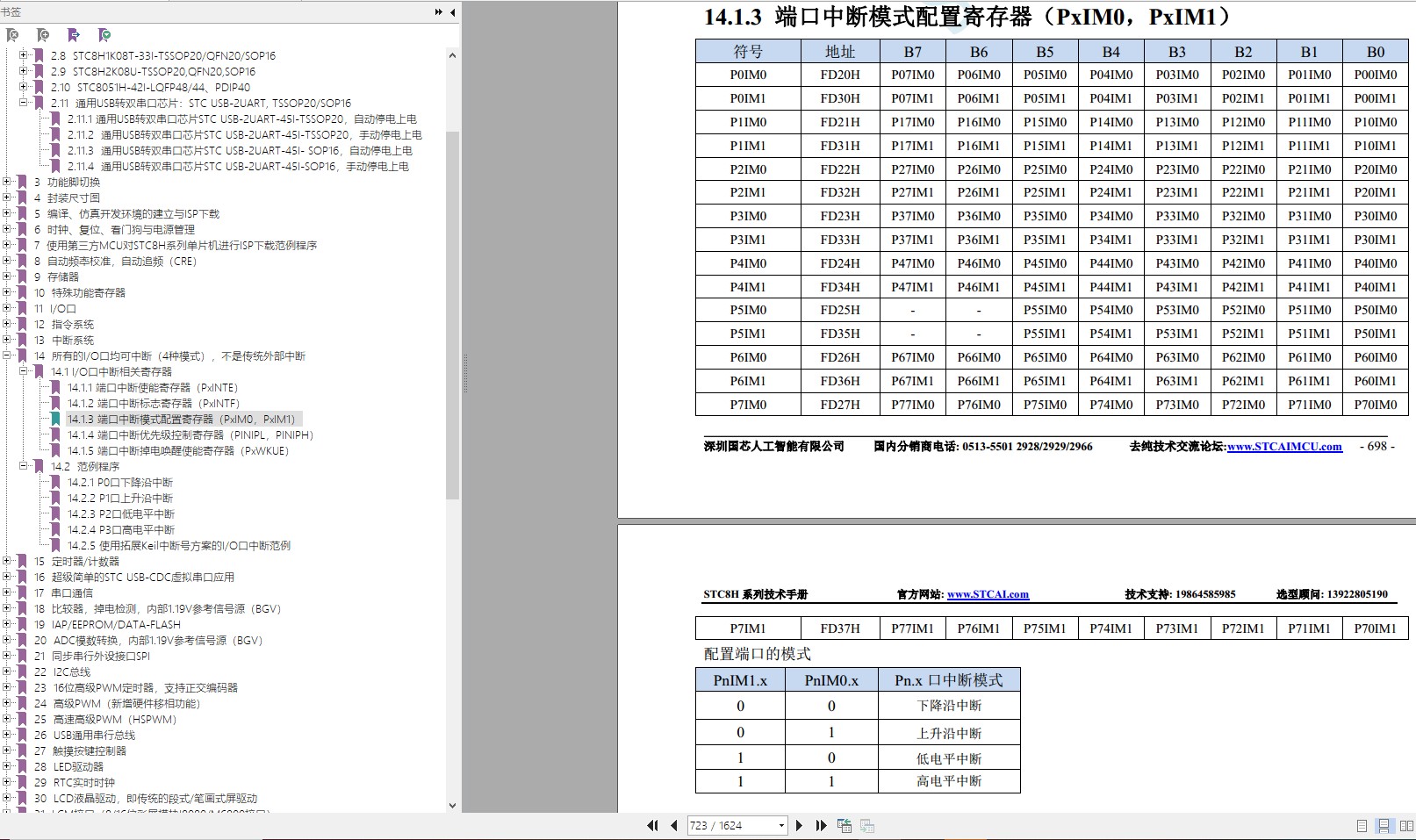Click table cell P77IM0 in the P7IM0 row
Viewport: 1416px width, 840px height.
(x=913, y=405)
